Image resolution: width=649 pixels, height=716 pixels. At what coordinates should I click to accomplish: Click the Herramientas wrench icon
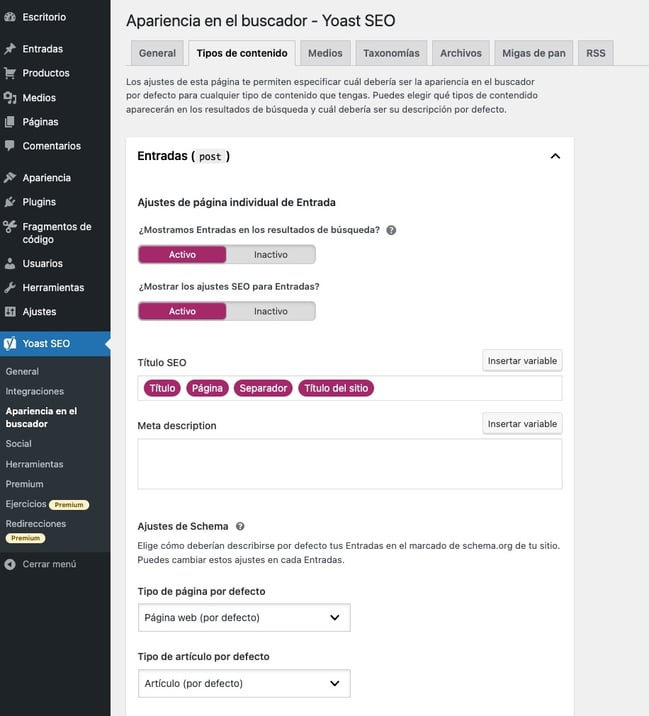click(10, 287)
